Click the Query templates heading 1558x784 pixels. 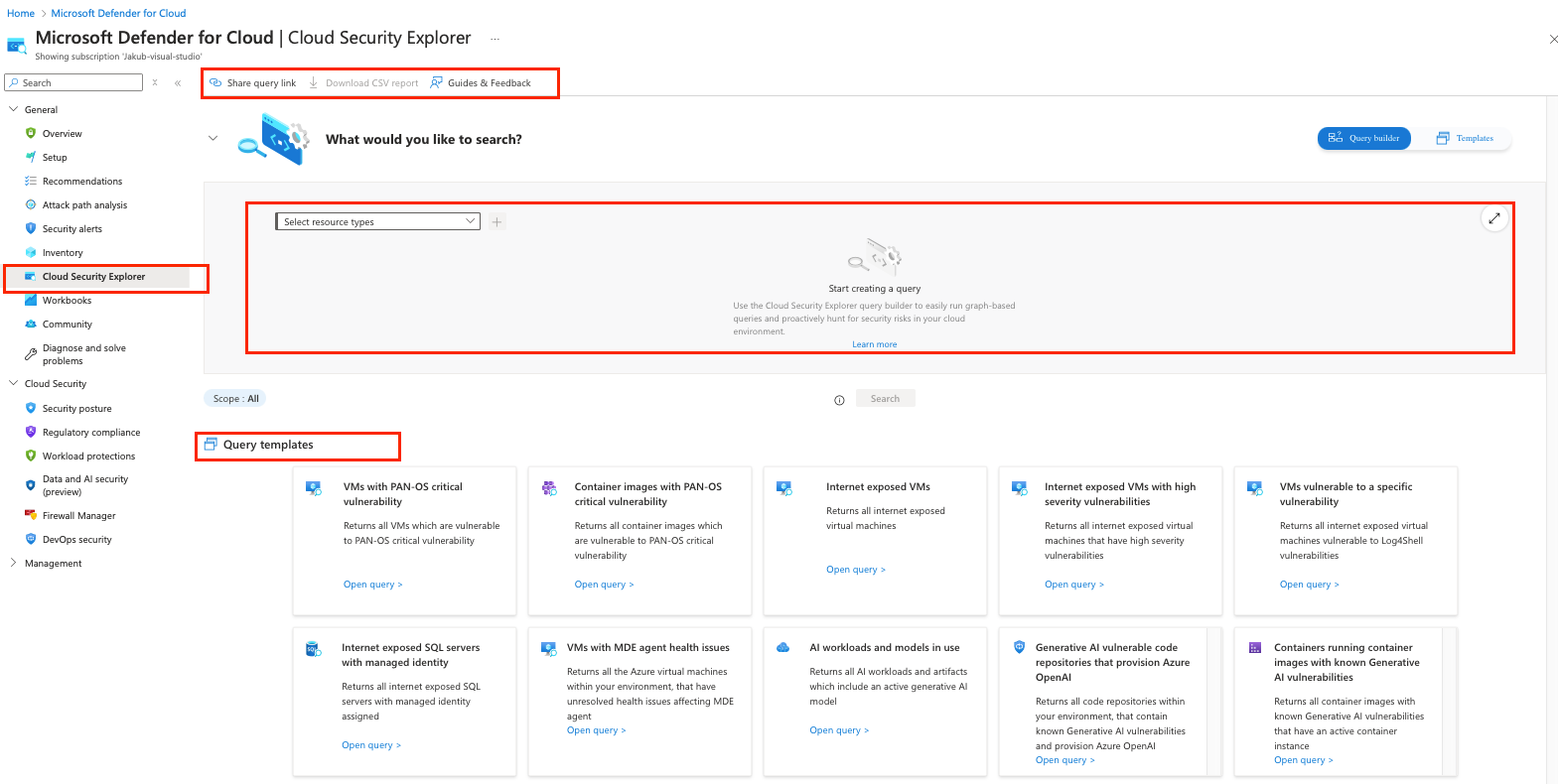pyautogui.click(x=268, y=445)
